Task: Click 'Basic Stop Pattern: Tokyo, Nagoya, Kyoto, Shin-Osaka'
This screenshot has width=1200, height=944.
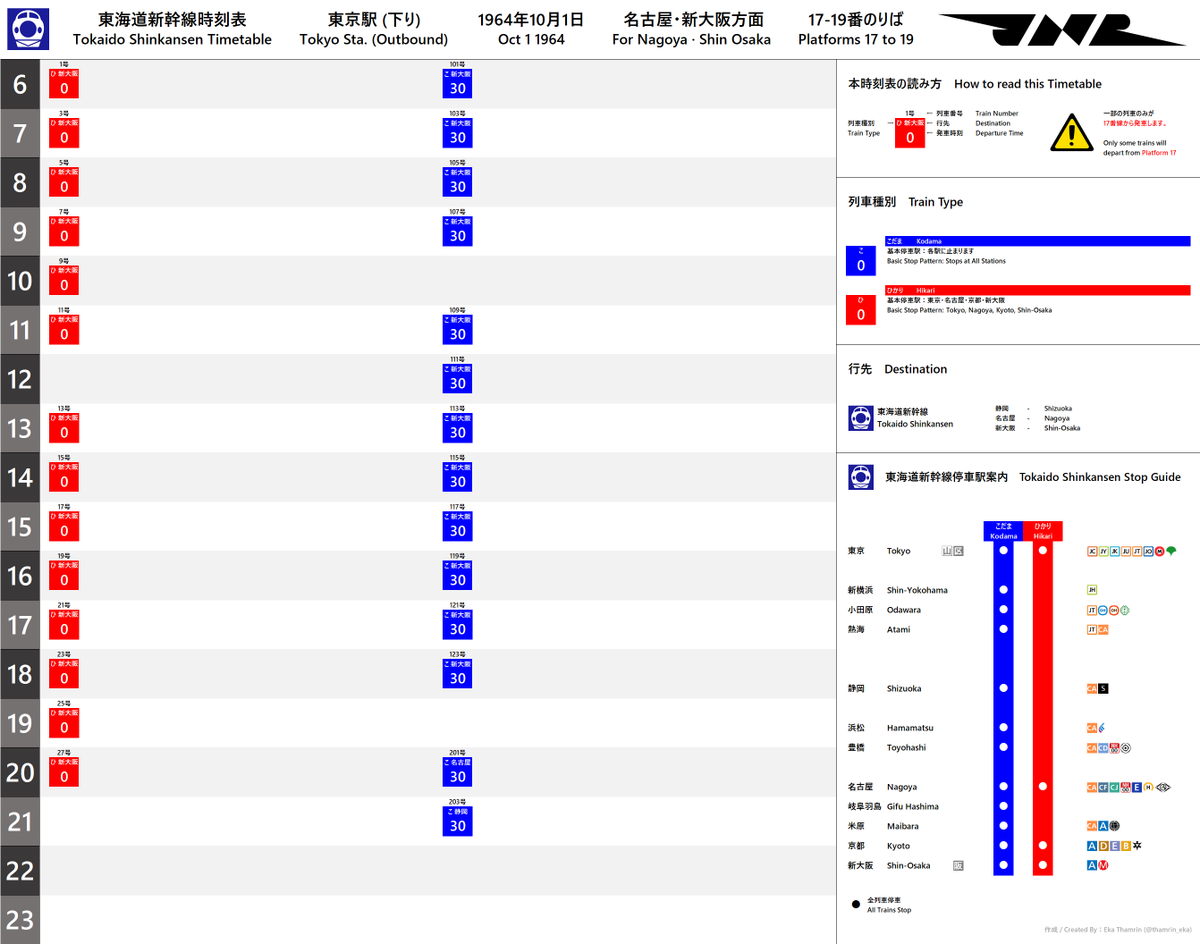Action: click(969, 310)
